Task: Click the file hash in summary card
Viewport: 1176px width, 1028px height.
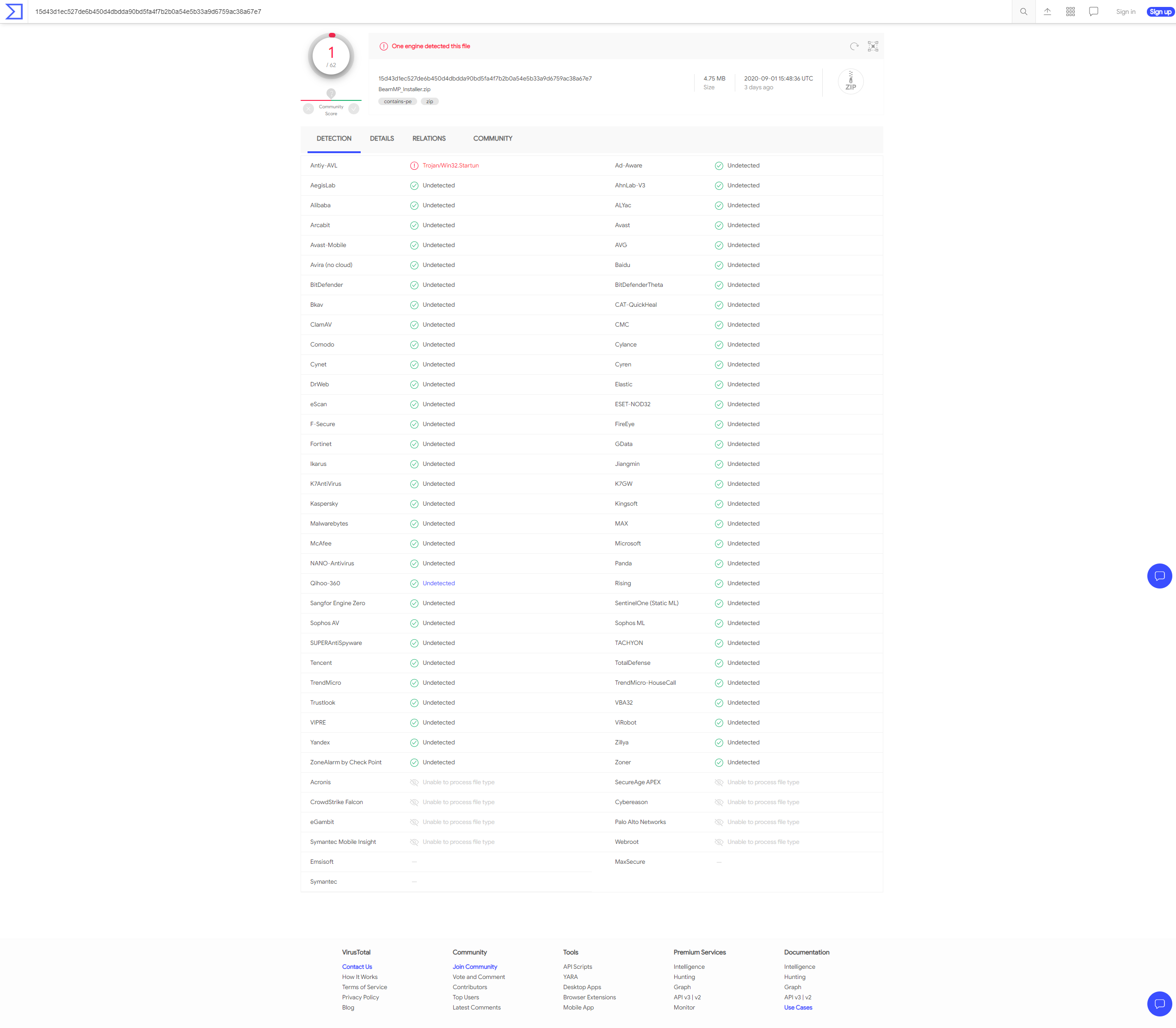Action: 485,79
